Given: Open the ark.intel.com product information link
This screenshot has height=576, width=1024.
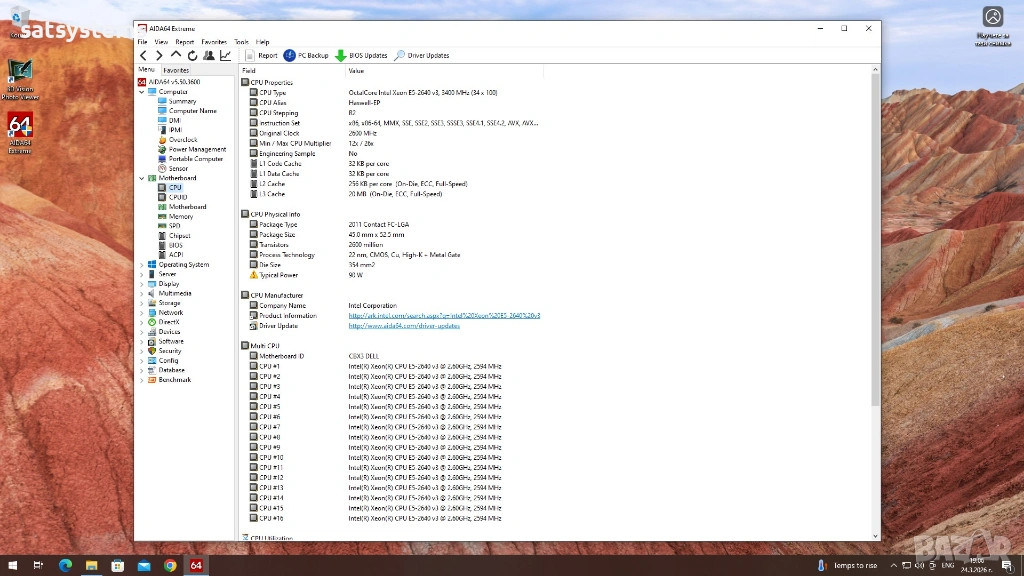Looking at the screenshot, I should click(444, 316).
